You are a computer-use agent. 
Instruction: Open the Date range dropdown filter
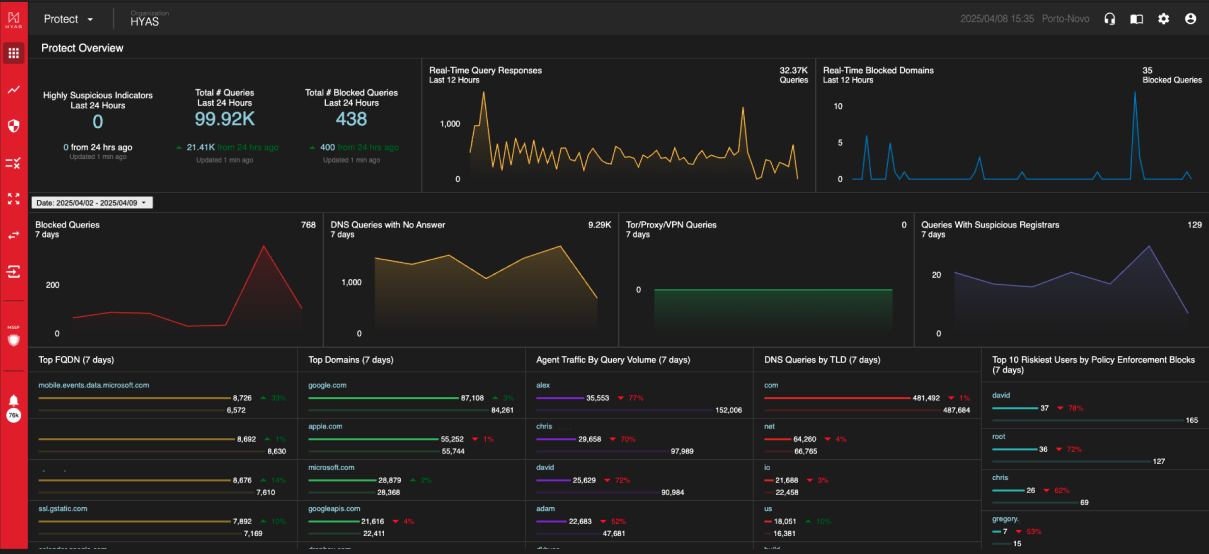pyautogui.click(x=92, y=203)
